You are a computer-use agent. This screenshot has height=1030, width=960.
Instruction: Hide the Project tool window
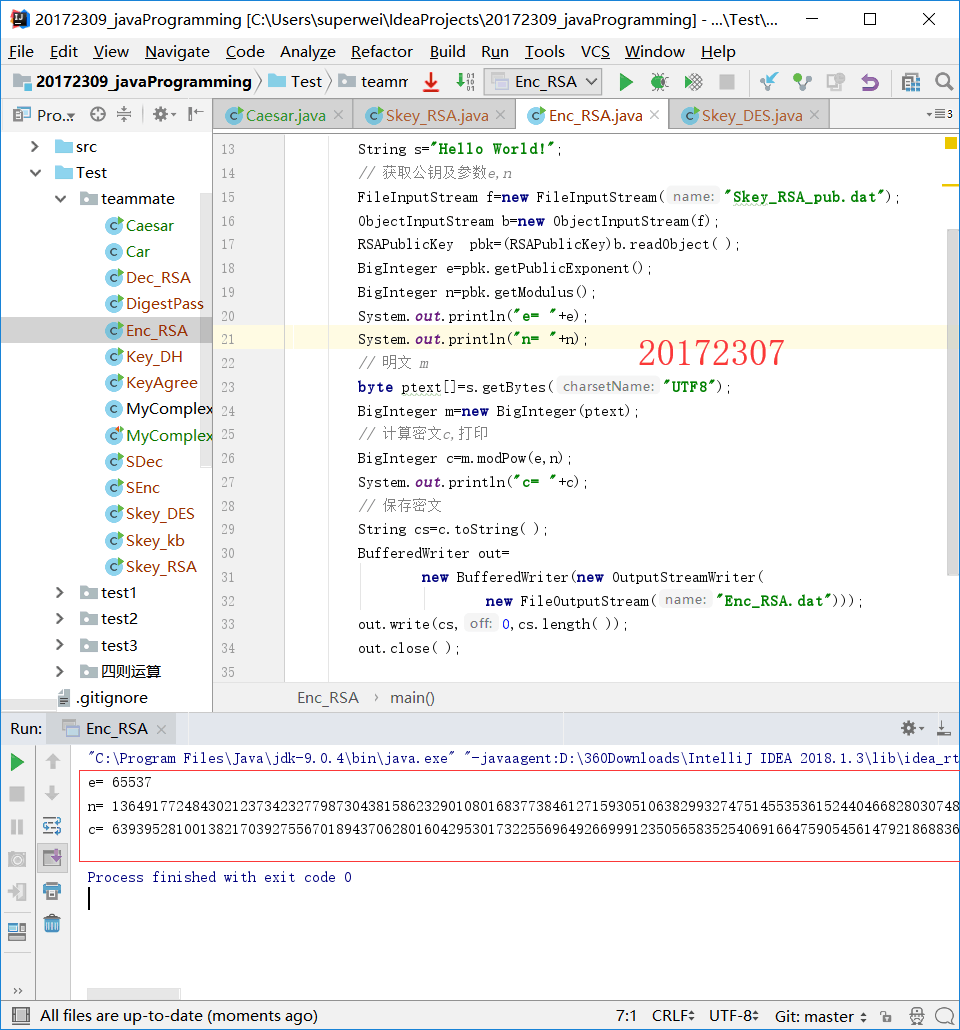[195, 115]
